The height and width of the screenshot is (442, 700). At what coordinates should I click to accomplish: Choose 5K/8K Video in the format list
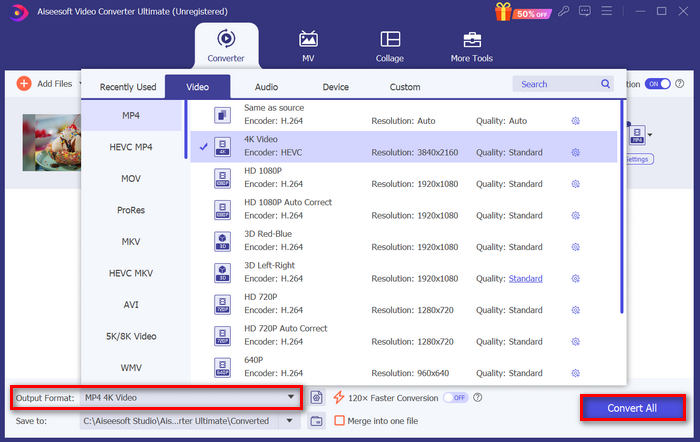point(131,336)
